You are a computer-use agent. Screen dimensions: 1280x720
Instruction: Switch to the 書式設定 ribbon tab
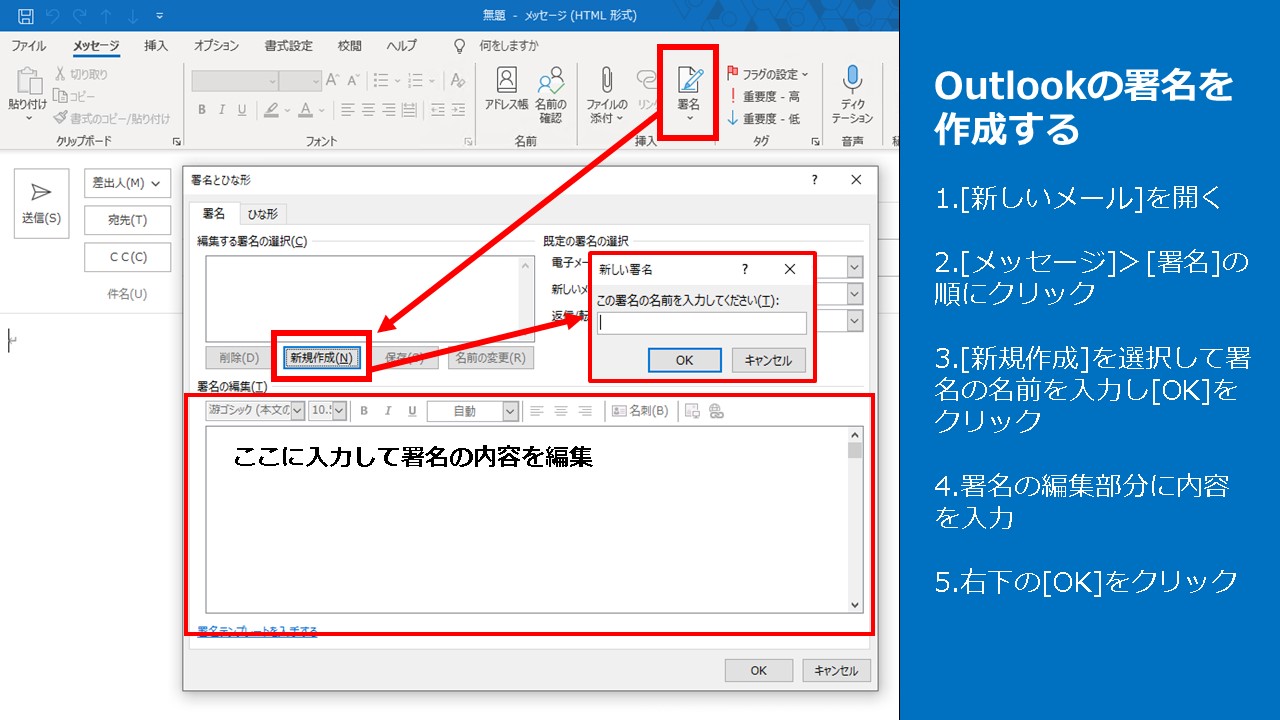289,46
